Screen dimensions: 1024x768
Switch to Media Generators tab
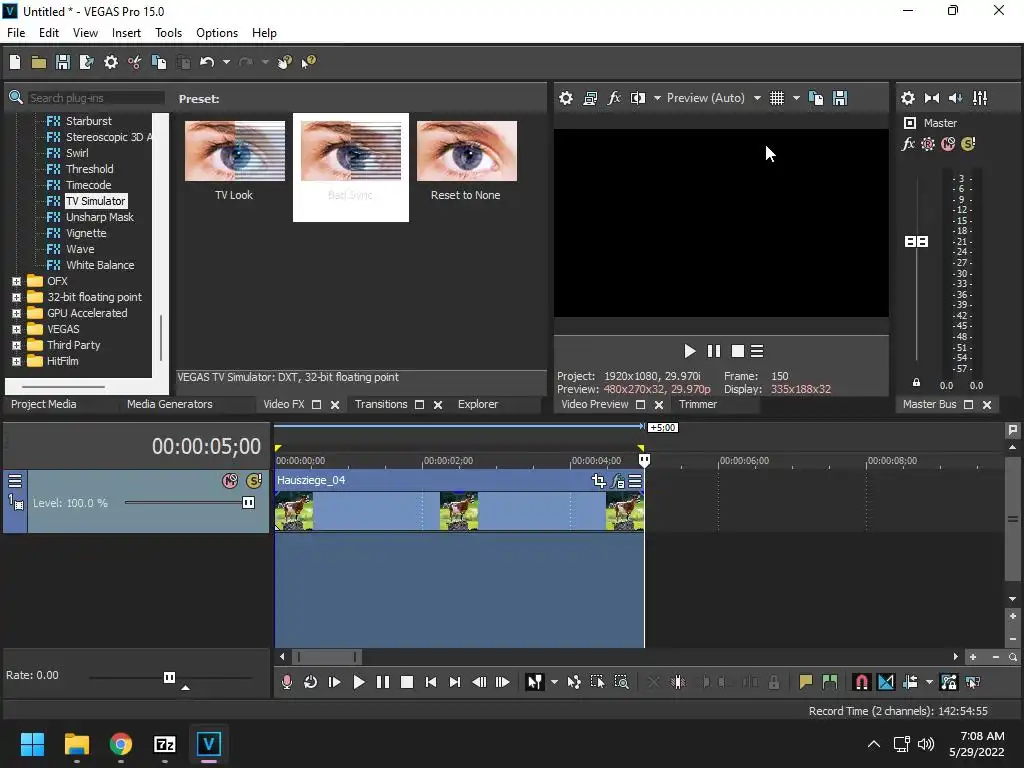170,404
